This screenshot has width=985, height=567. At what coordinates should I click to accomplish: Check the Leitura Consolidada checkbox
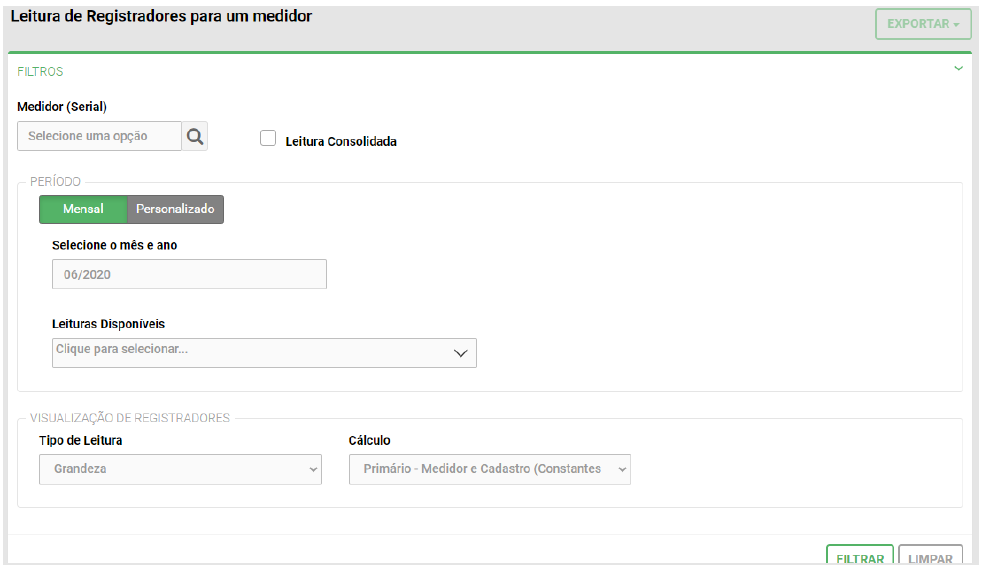pos(268,139)
